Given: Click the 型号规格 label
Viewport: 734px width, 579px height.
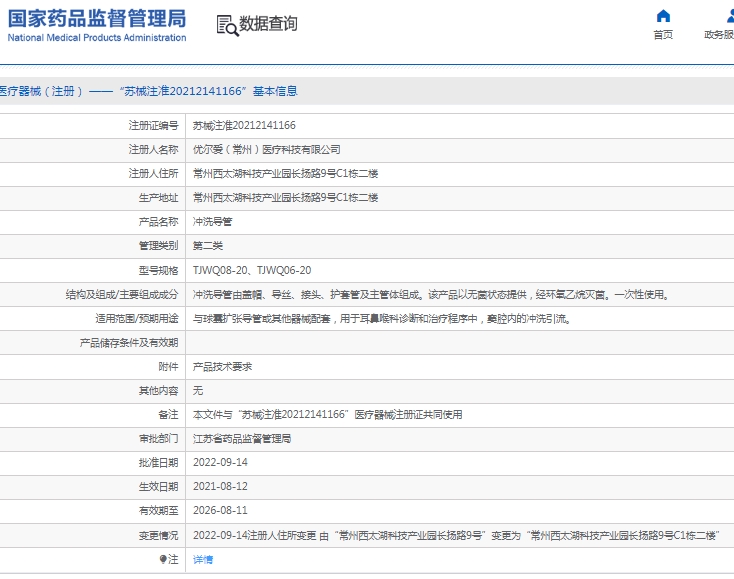Looking at the screenshot, I should click(x=158, y=270).
